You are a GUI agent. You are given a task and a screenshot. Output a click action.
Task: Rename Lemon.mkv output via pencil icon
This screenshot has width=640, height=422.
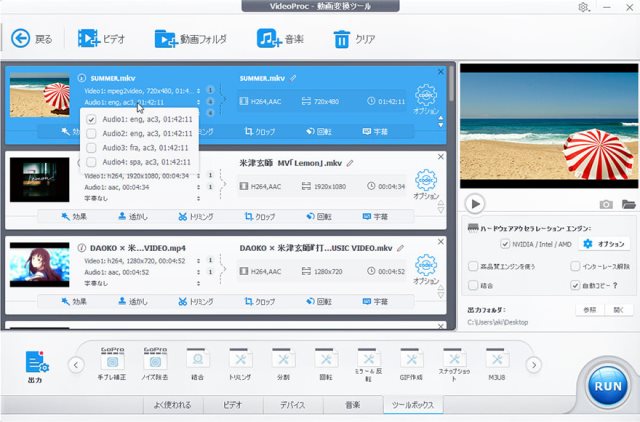[350, 163]
